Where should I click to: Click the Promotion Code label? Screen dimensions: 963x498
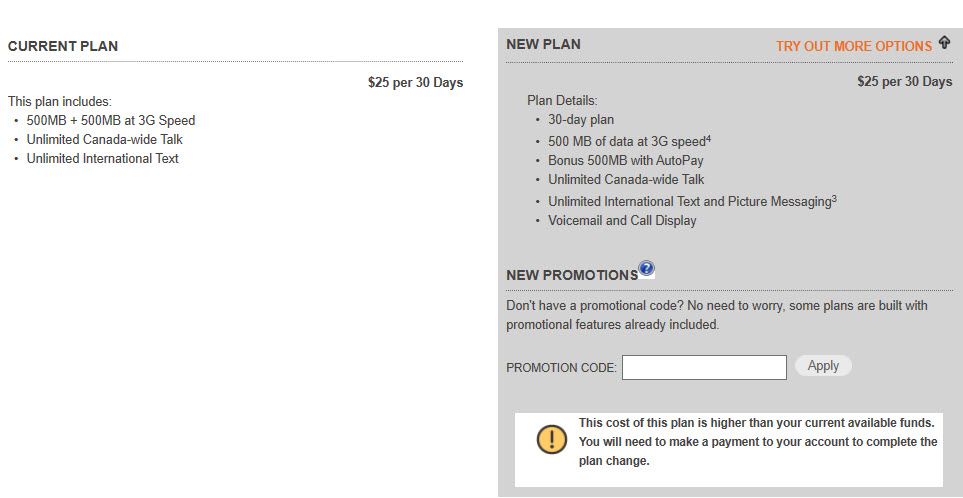[x=561, y=368]
